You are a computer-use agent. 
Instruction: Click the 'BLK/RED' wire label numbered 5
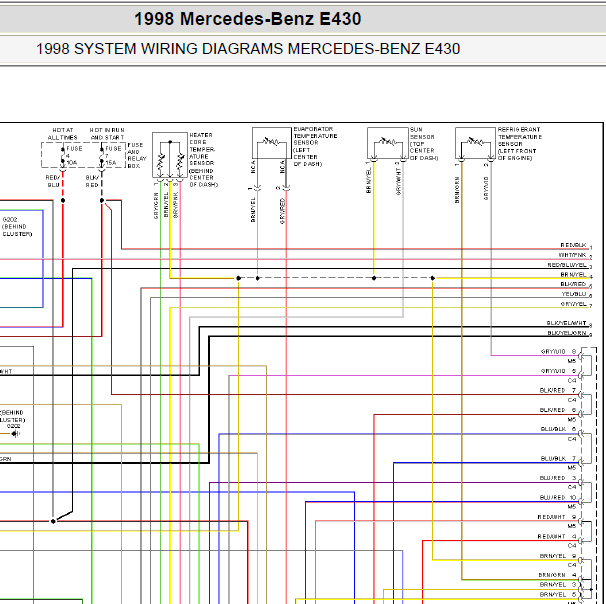click(x=574, y=284)
